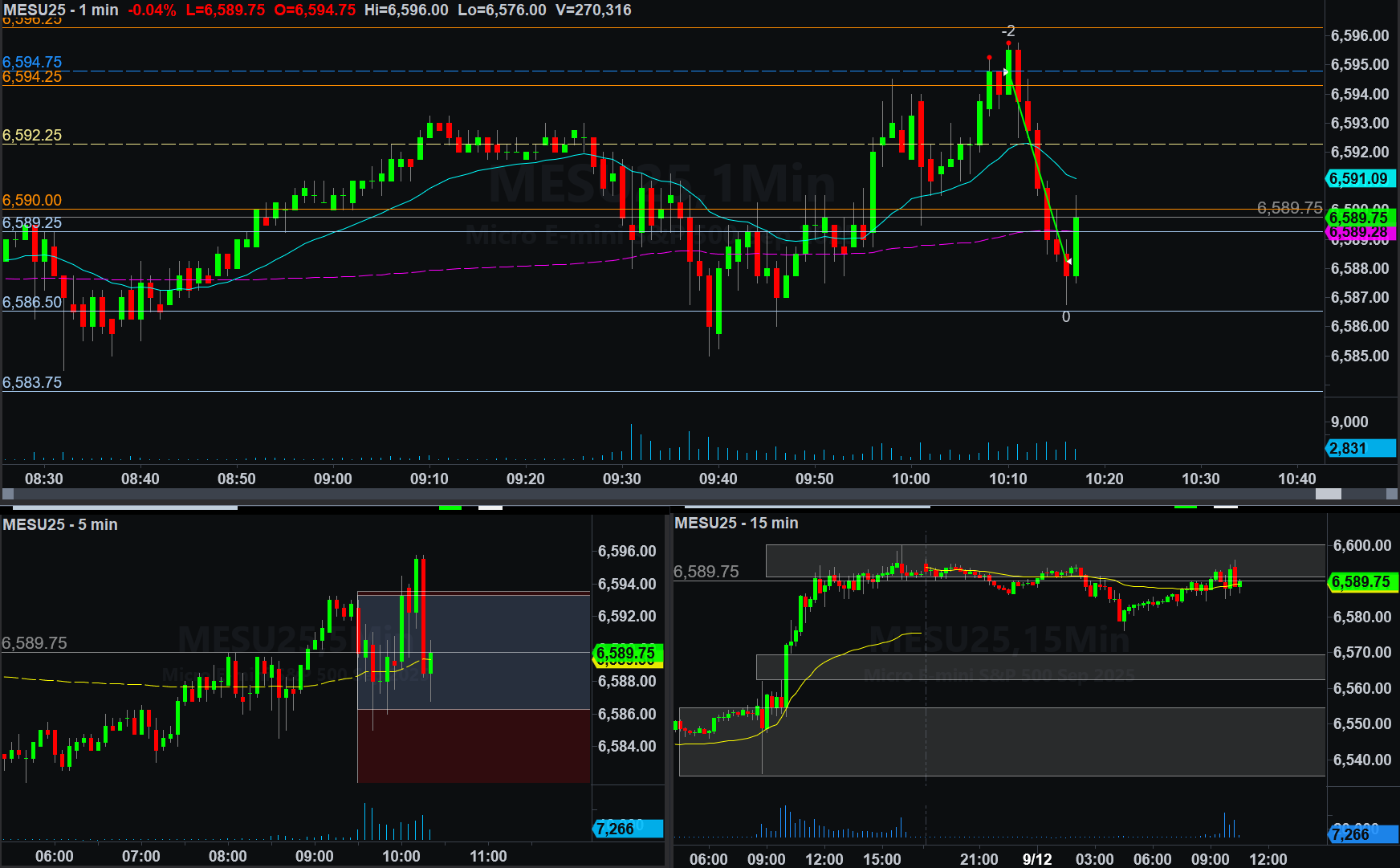The width and height of the screenshot is (1400, 868).
Task: Click the green 6,589.75 price tag on 15-min chart
Action: pyautogui.click(x=1361, y=581)
